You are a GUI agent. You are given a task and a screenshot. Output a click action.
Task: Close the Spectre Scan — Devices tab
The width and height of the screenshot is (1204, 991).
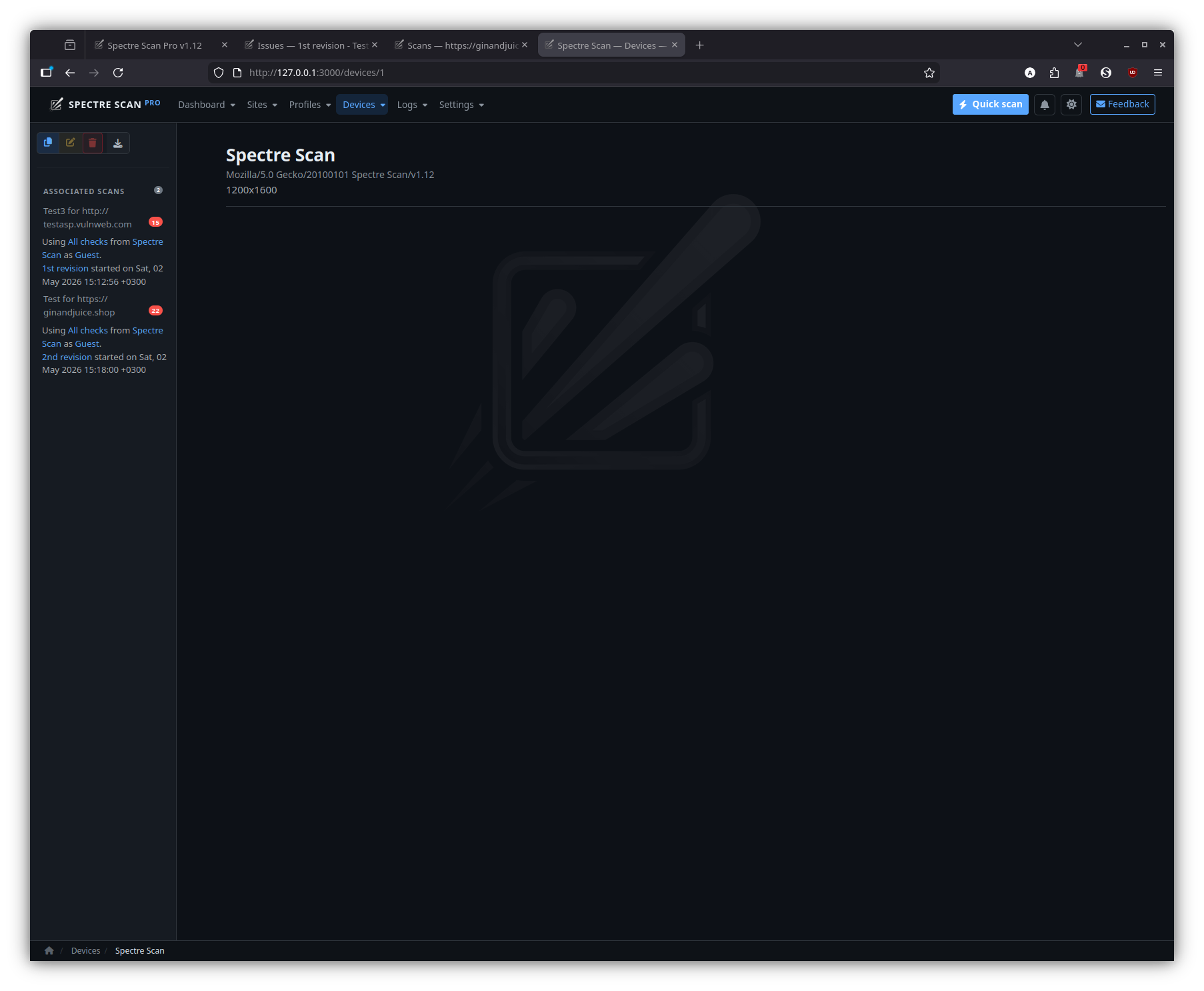click(x=675, y=45)
